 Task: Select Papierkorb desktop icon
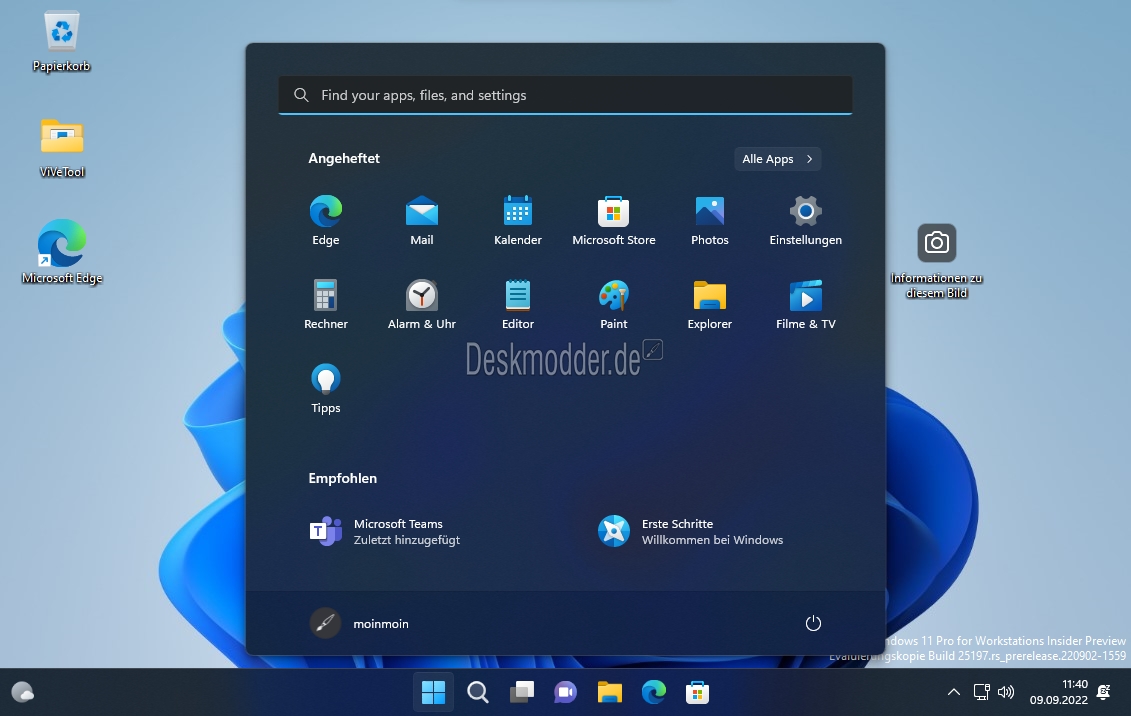(61, 42)
